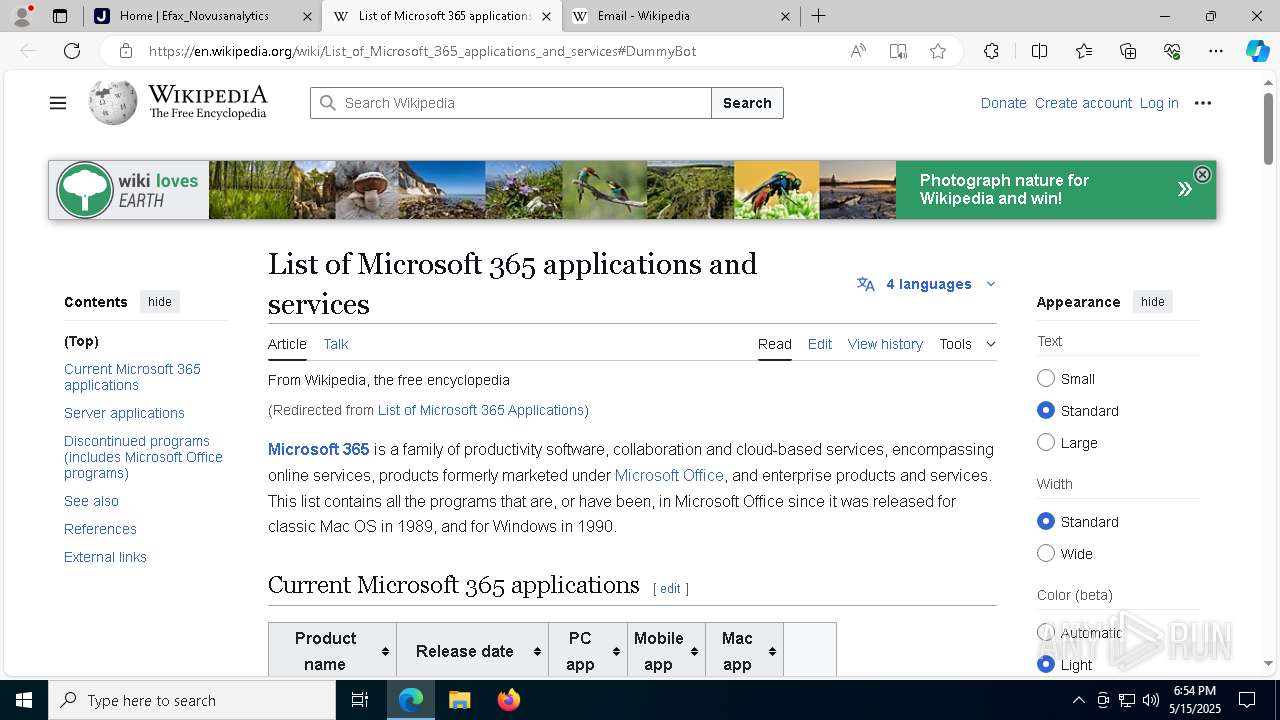1280x720 pixels.
Task: Open the Talk tab
Action: [x=336, y=344]
